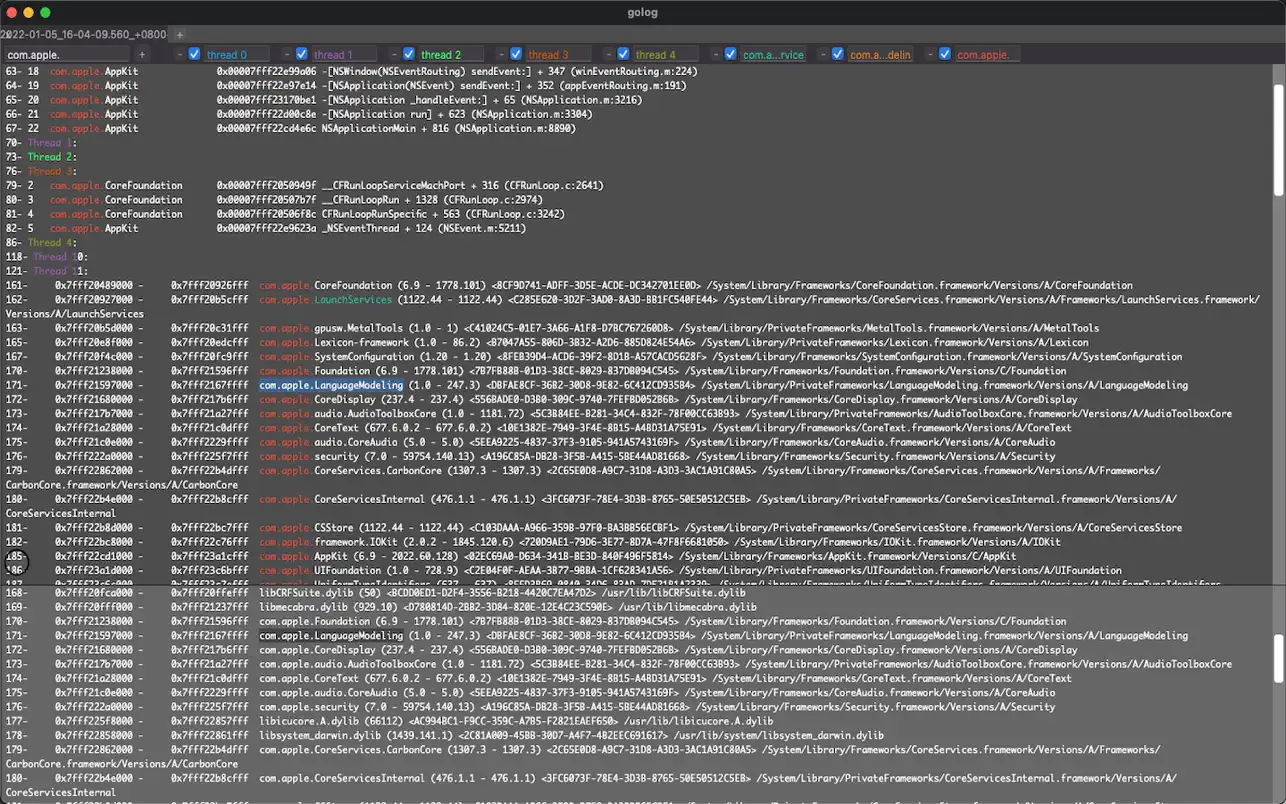1286x804 pixels.
Task: Select log line 76 'Thread 3:'
Action: point(40,171)
